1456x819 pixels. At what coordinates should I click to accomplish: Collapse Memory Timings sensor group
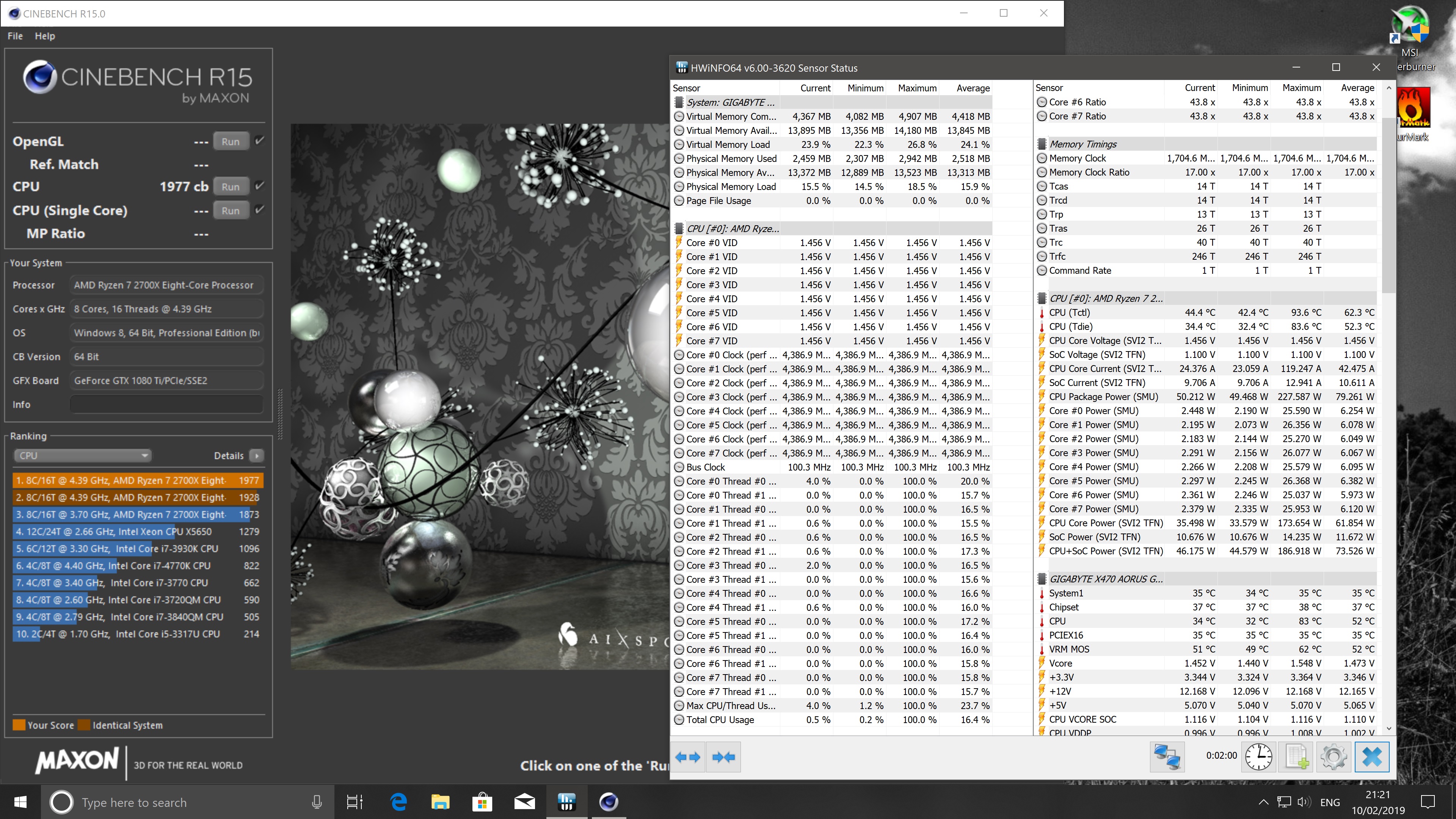pos(1042,144)
